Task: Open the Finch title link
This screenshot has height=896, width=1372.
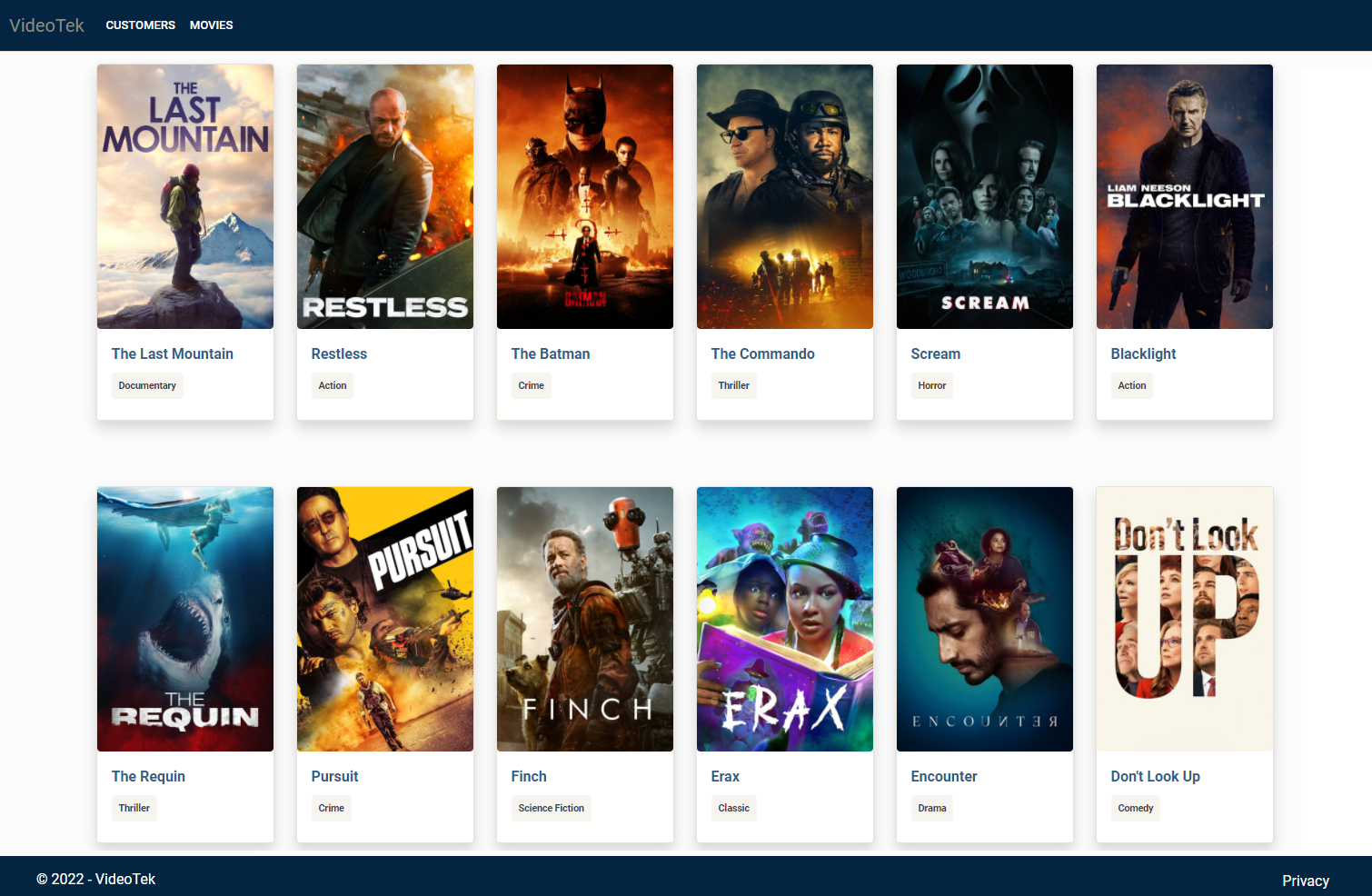Action: pos(529,777)
